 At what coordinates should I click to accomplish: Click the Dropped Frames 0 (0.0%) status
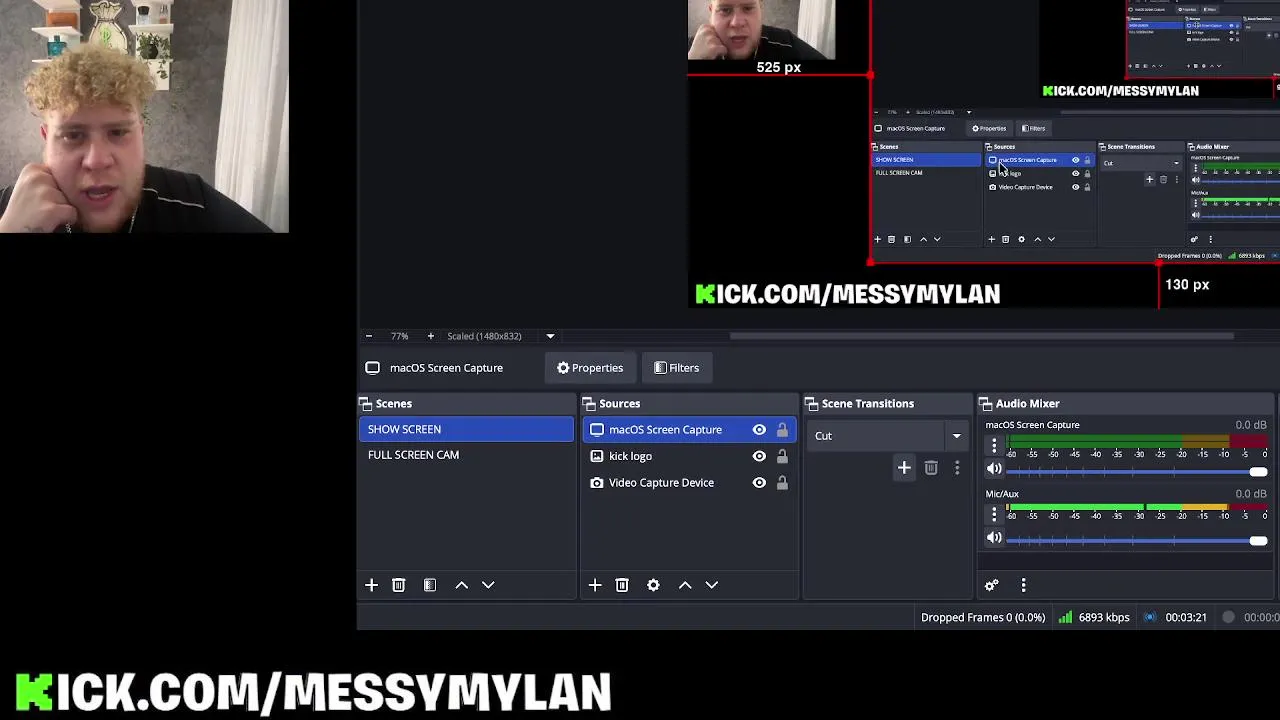click(x=983, y=618)
